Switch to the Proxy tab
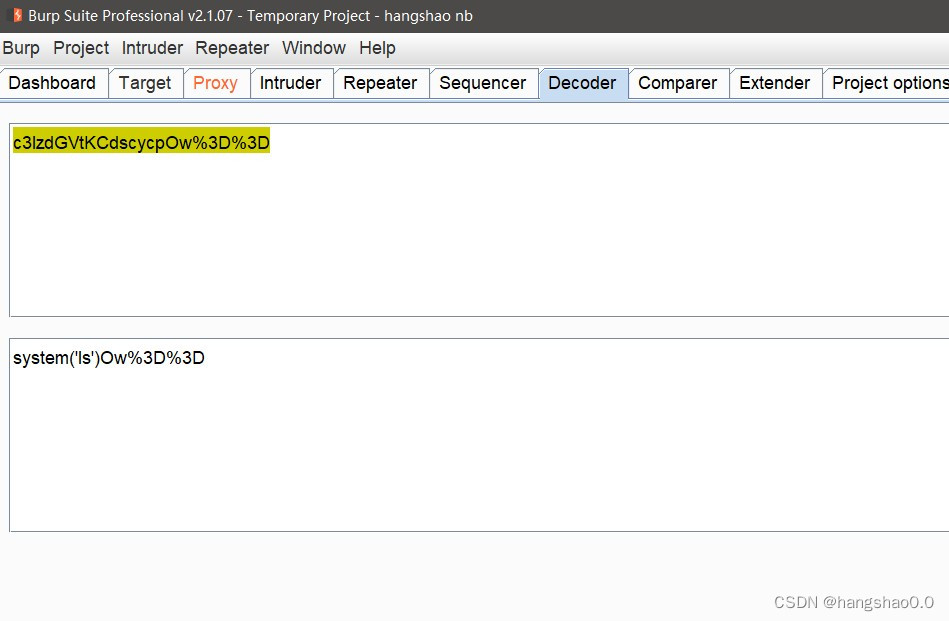This screenshot has height=621, width=949. tap(215, 83)
